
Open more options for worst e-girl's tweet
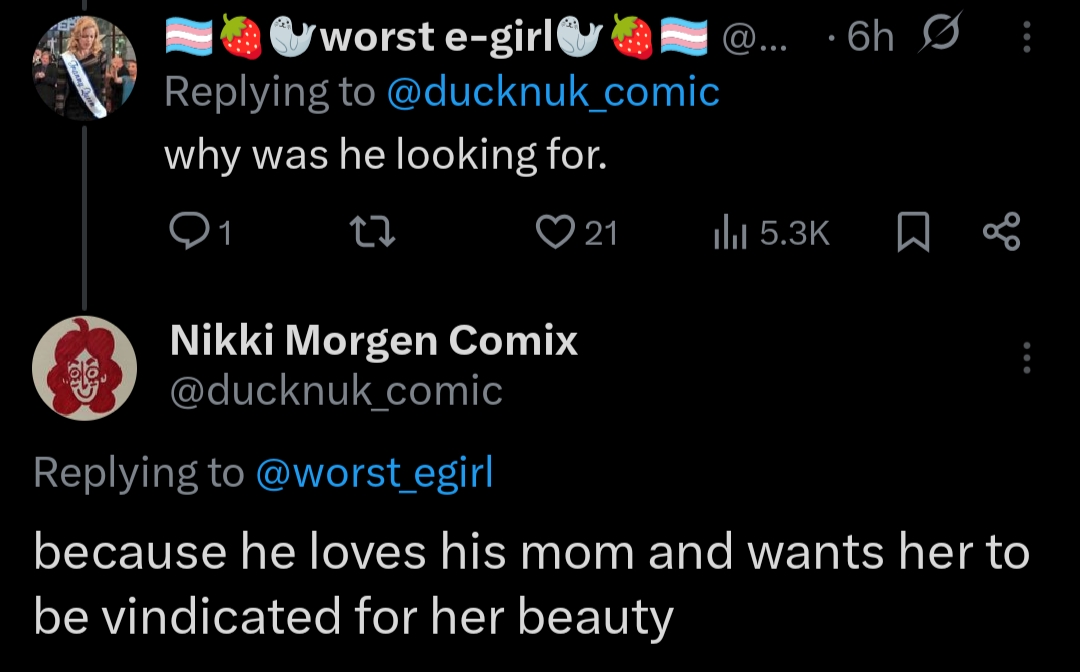[x=1027, y=37]
